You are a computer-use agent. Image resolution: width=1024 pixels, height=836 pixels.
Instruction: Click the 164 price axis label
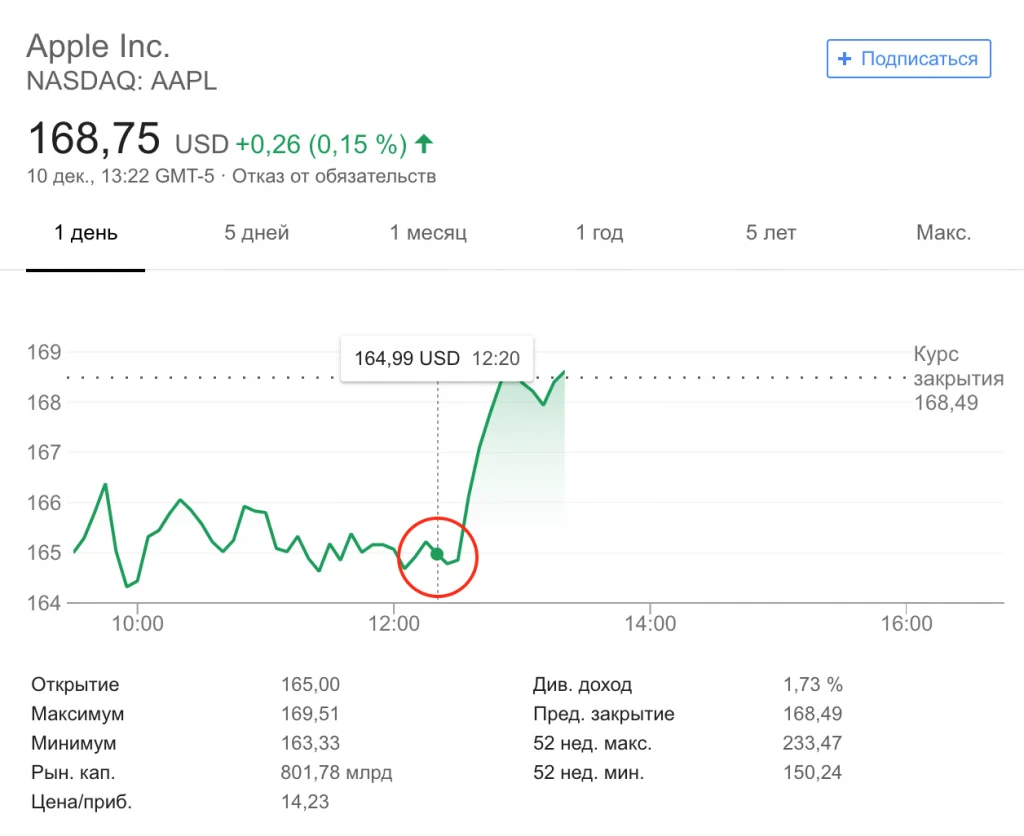pyautogui.click(x=44, y=603)
